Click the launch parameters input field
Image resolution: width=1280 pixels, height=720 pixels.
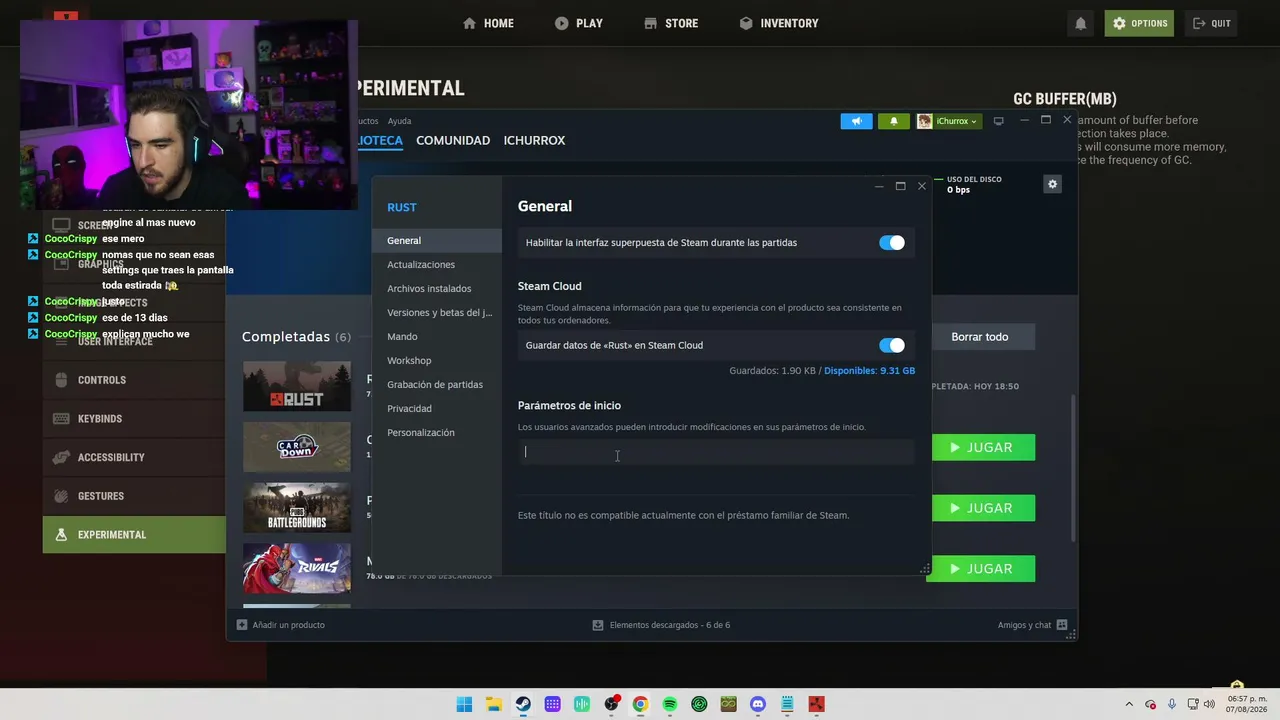click(x=716, y=452)
